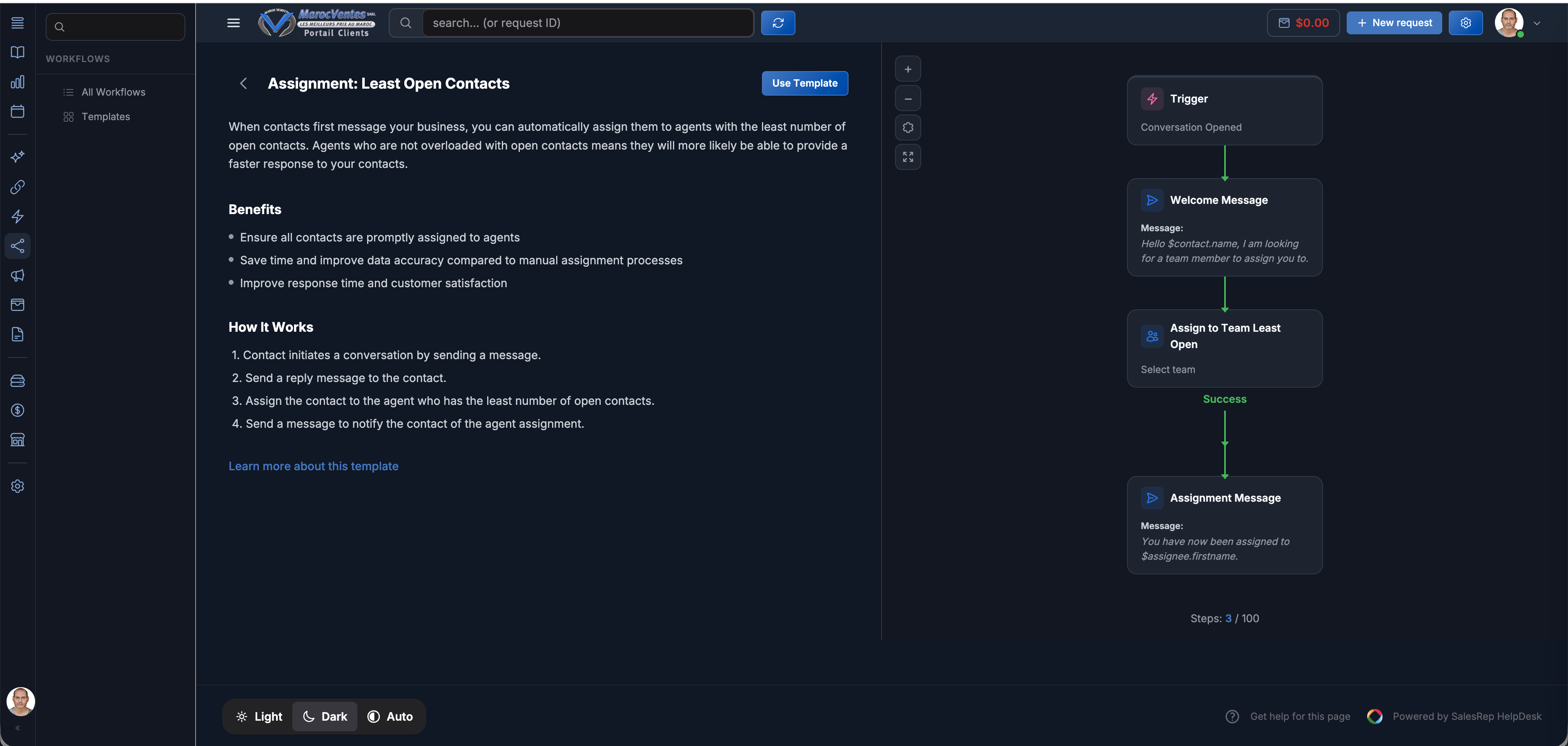Image resolution: width=1568 pixels, height=746 pixels.
Task: Click the refresh icon beside the search bar
Action: click(778, 22)
